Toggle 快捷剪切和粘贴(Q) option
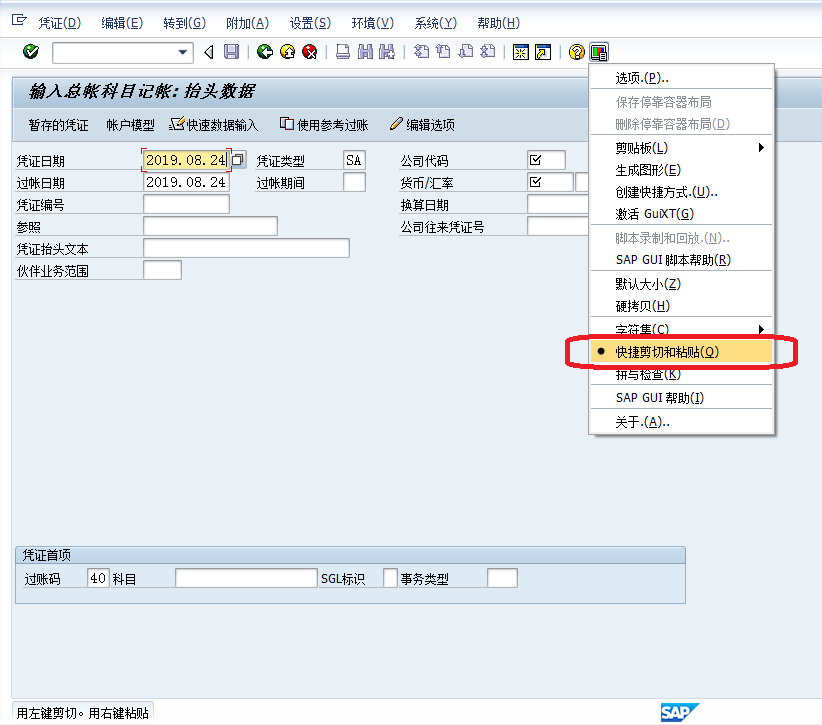822x725 pixels. pos(681,352)
